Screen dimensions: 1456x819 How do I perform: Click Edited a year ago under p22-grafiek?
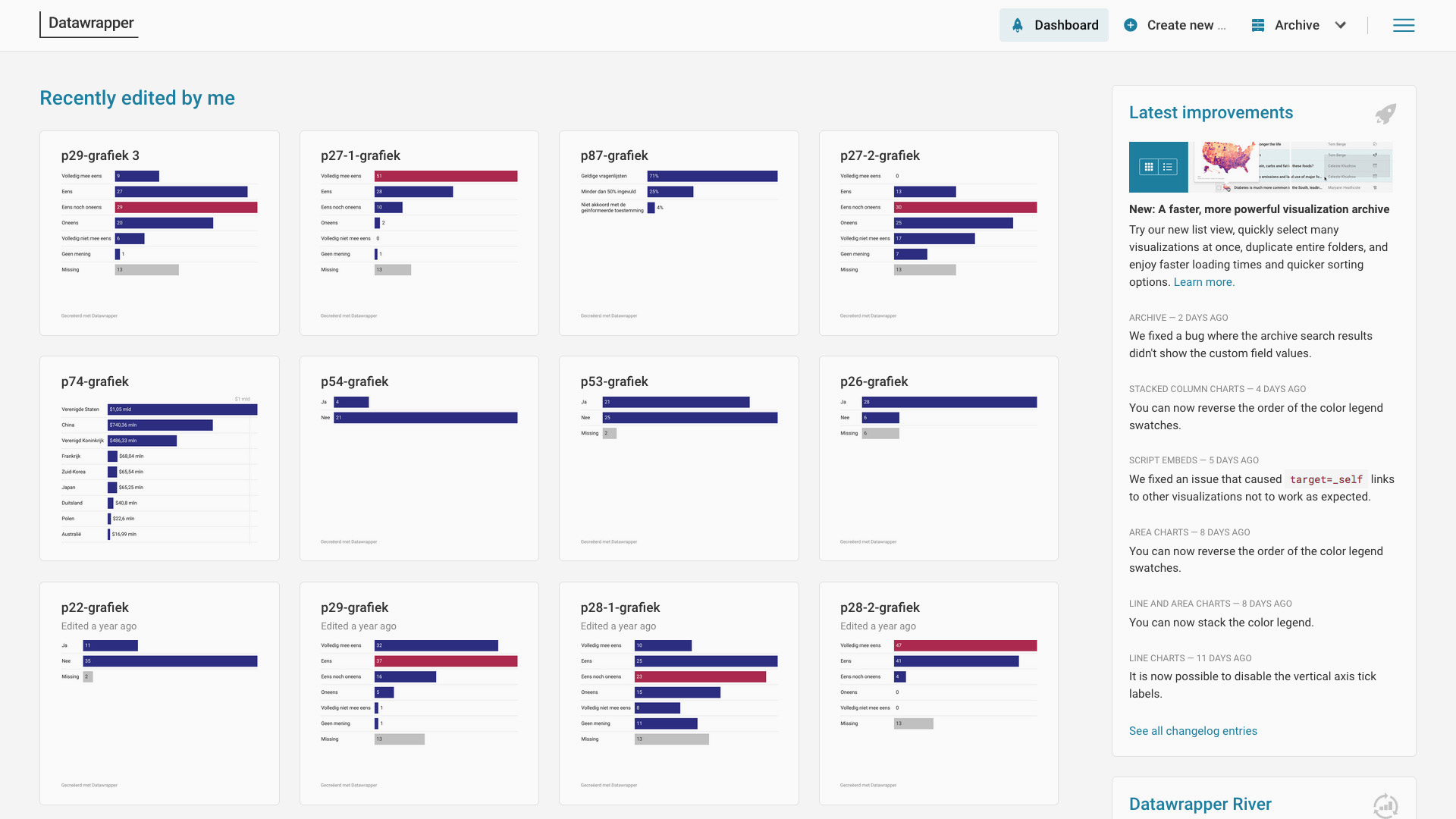(x=99, y=626)
